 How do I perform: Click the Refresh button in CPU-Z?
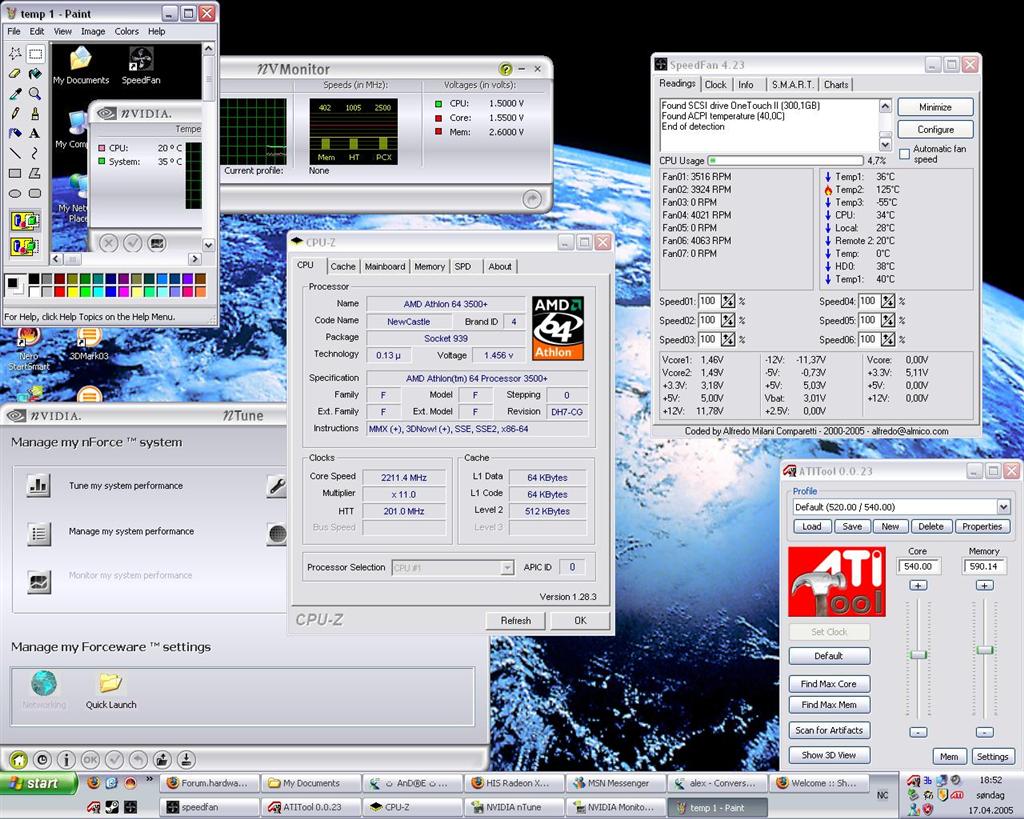tap(515, 620)
